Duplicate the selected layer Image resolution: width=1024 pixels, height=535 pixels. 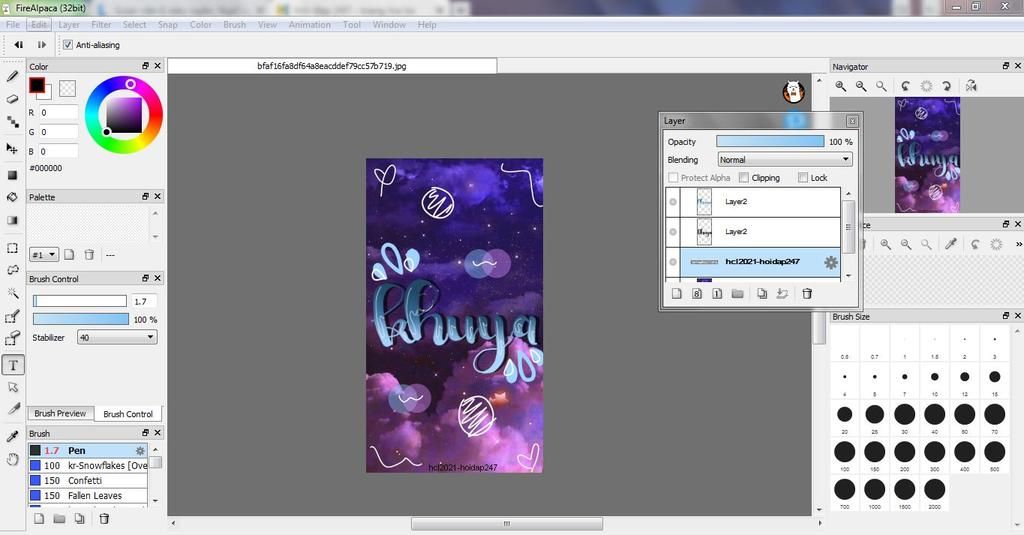point(762,294)
